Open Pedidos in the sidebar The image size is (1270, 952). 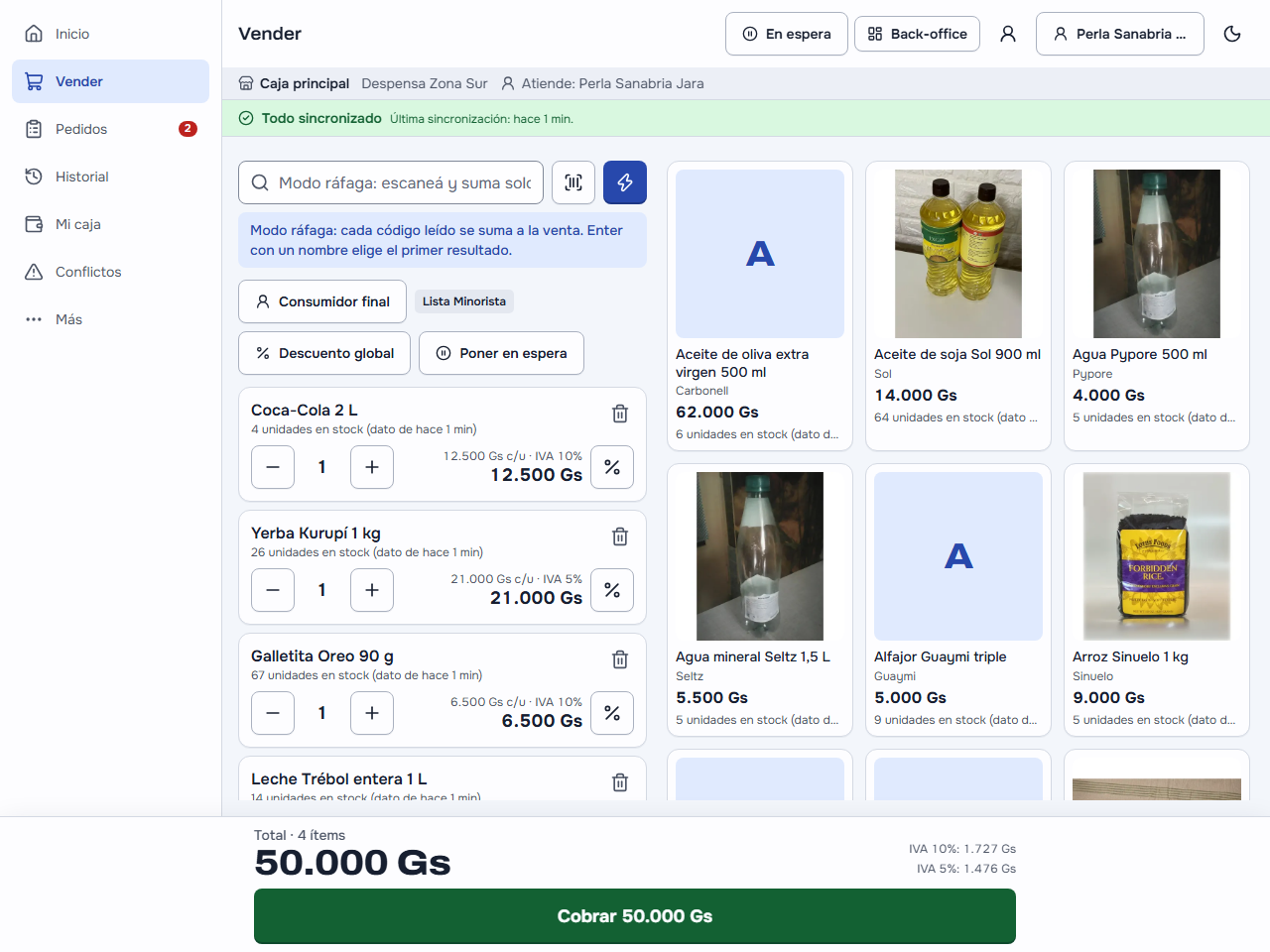[x=110, y=129]
